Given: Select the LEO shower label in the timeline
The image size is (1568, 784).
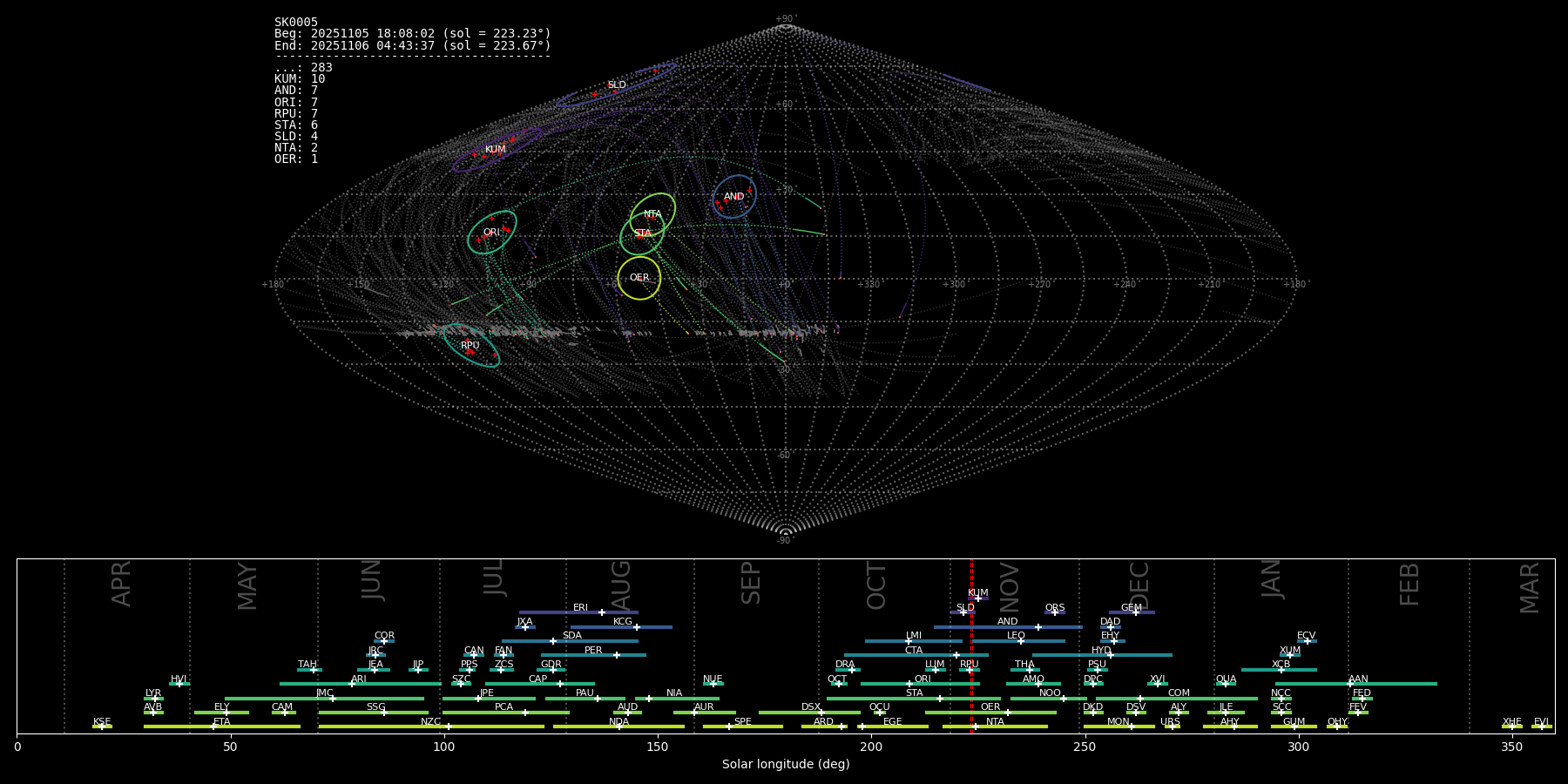Looking at the screenshot, I should tap(1016, 636).
